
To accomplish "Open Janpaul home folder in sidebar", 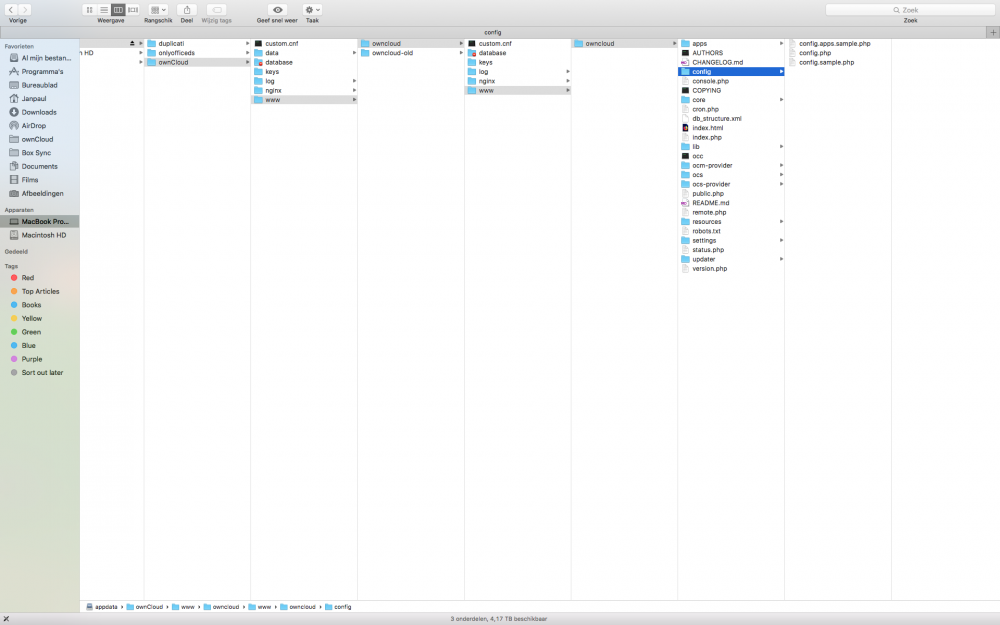I will point(40,99).
